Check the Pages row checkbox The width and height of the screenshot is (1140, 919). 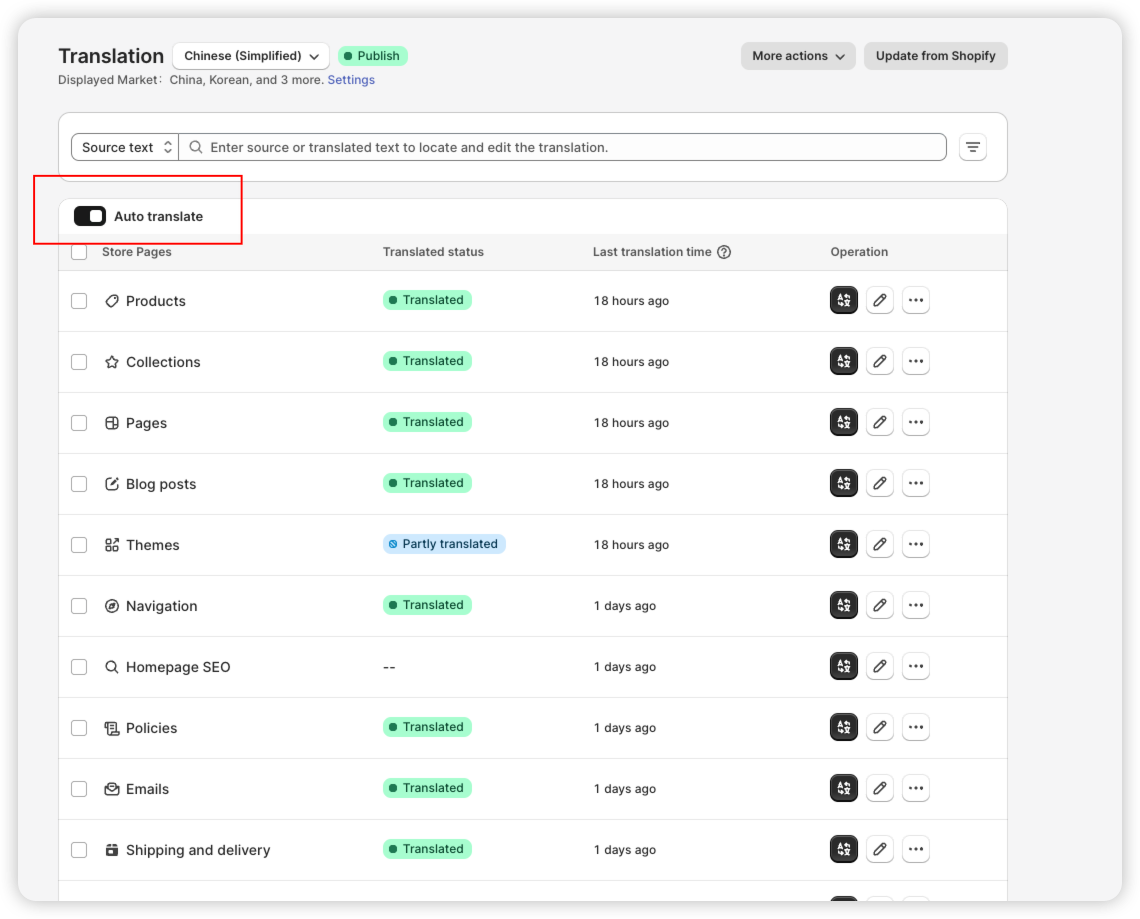pyautogui.click(x=79, y=423)
